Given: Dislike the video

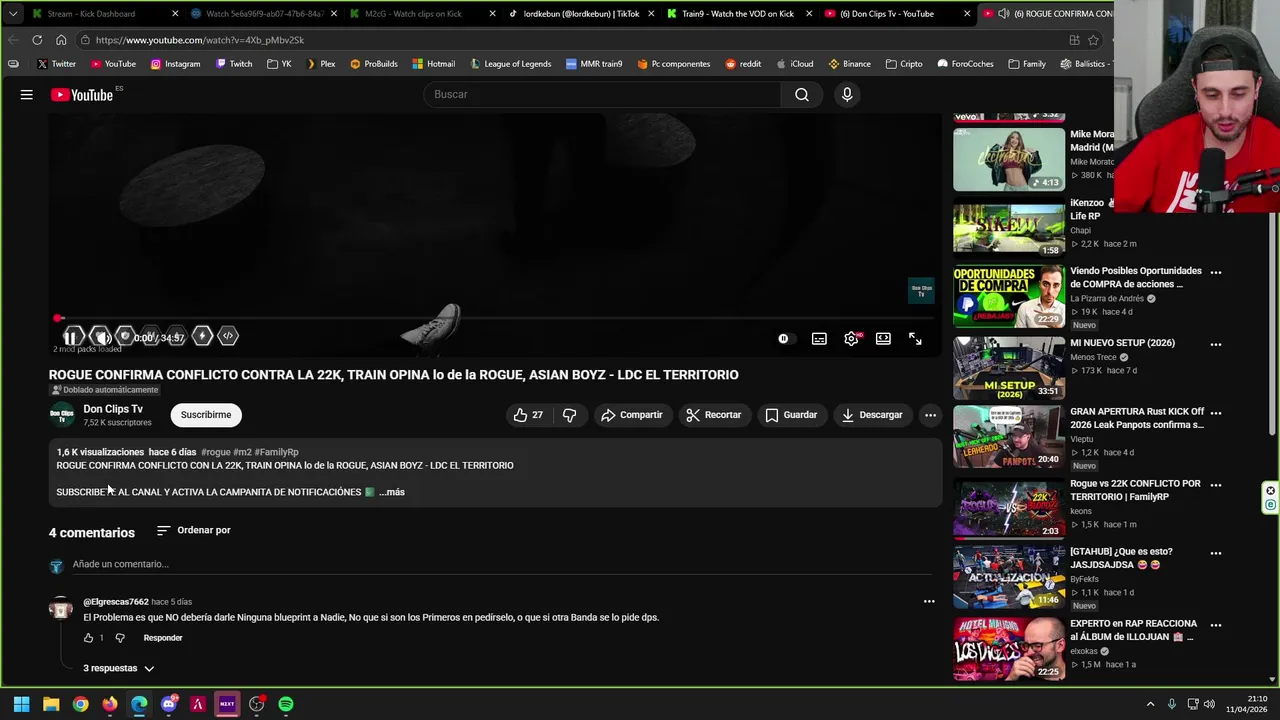Looking at the screenshot, I should 569,415.
